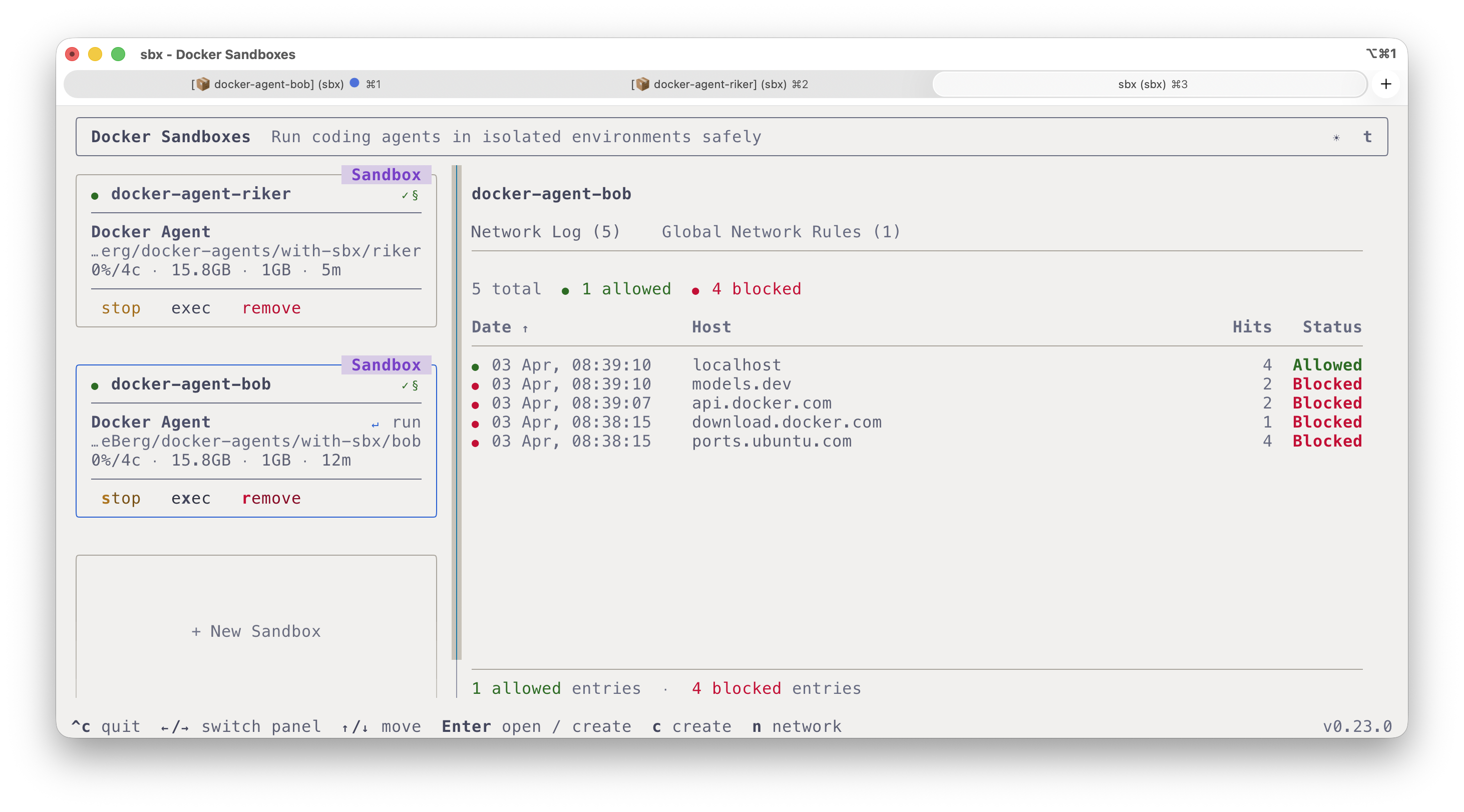Click the 't' icon in header bar
The image size is (1464, 812).
1367,137
